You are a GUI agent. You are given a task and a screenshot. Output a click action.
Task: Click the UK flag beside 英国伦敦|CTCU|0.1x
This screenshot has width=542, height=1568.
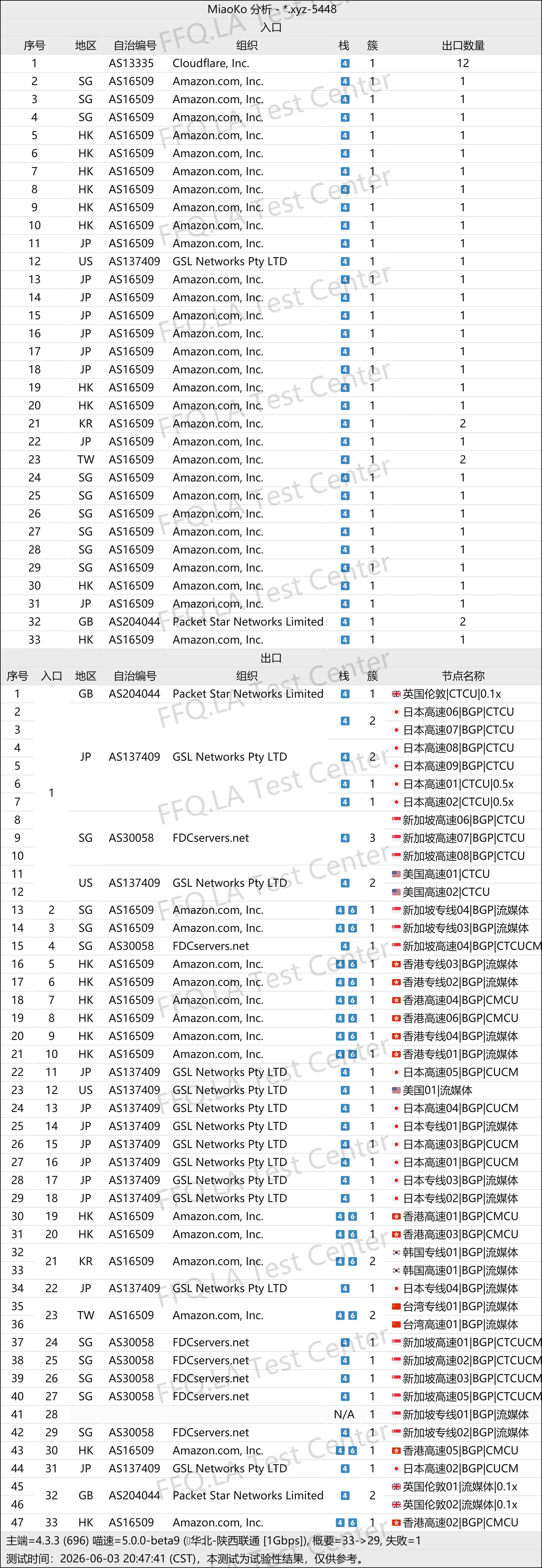pos(396,694)
